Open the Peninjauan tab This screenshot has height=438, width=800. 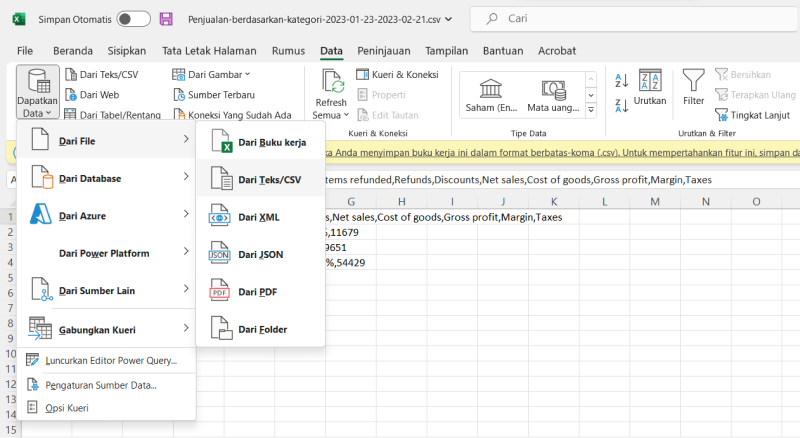384,51
